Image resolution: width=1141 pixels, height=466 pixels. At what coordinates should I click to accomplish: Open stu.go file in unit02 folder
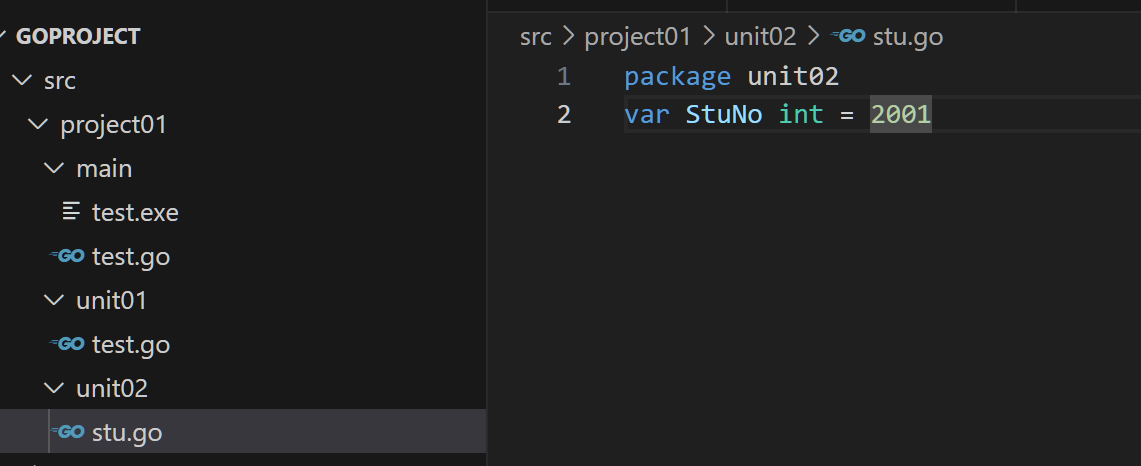tap(127, 433)
